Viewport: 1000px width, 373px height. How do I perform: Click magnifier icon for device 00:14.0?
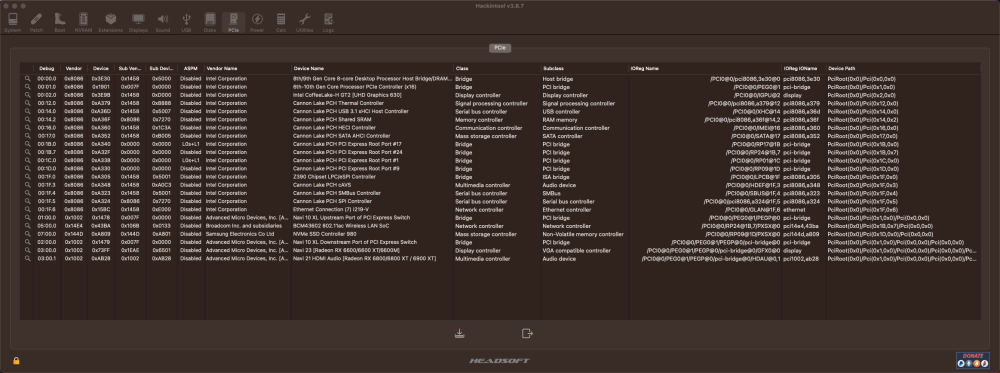click(x=27, y=111)
